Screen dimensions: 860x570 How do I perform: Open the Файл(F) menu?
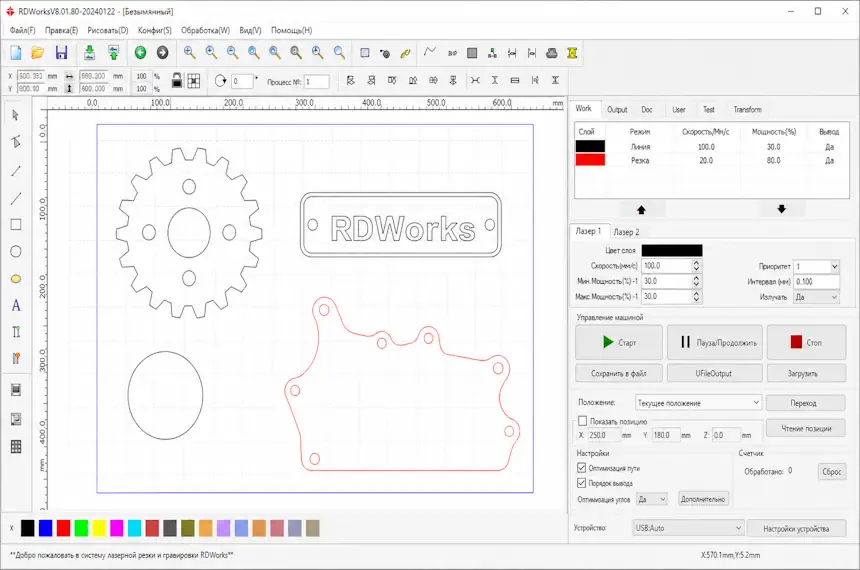22,30
